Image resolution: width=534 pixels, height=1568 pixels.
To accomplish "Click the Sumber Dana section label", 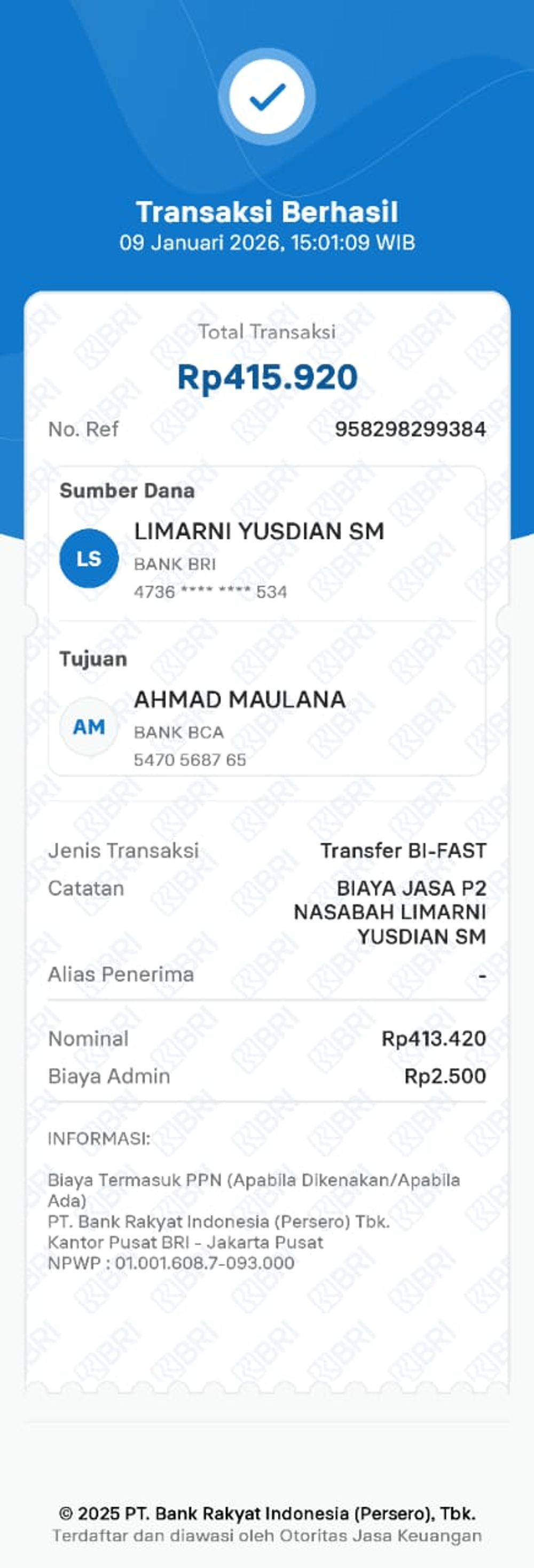I will (127, 491).
